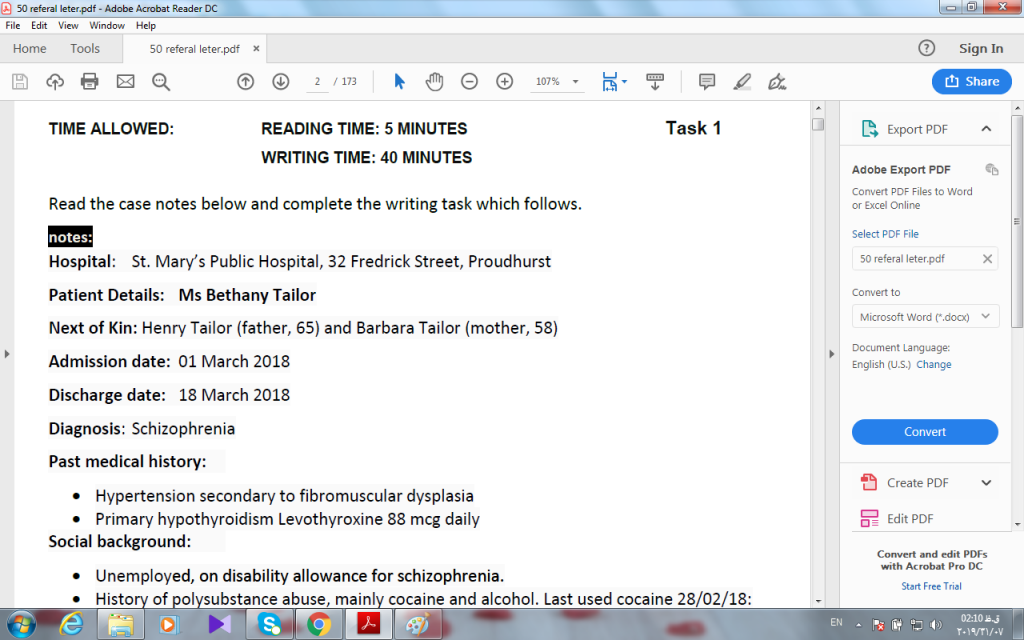Click the zoom out minus icon
Image resolution: width=1024 pixels, height=640 pixels.
coord(469,82)
